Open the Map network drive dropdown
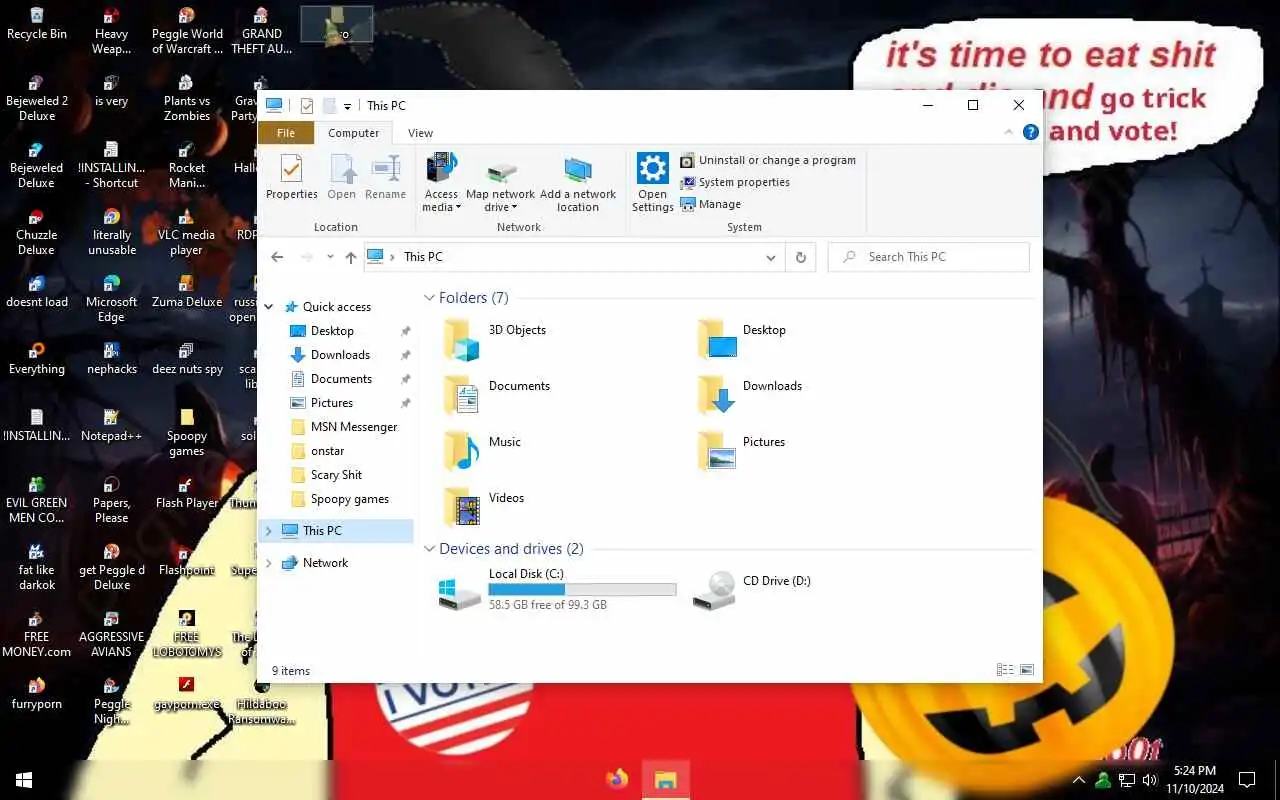This screenshot has height=800, width=1280. [x=500, y=183]
